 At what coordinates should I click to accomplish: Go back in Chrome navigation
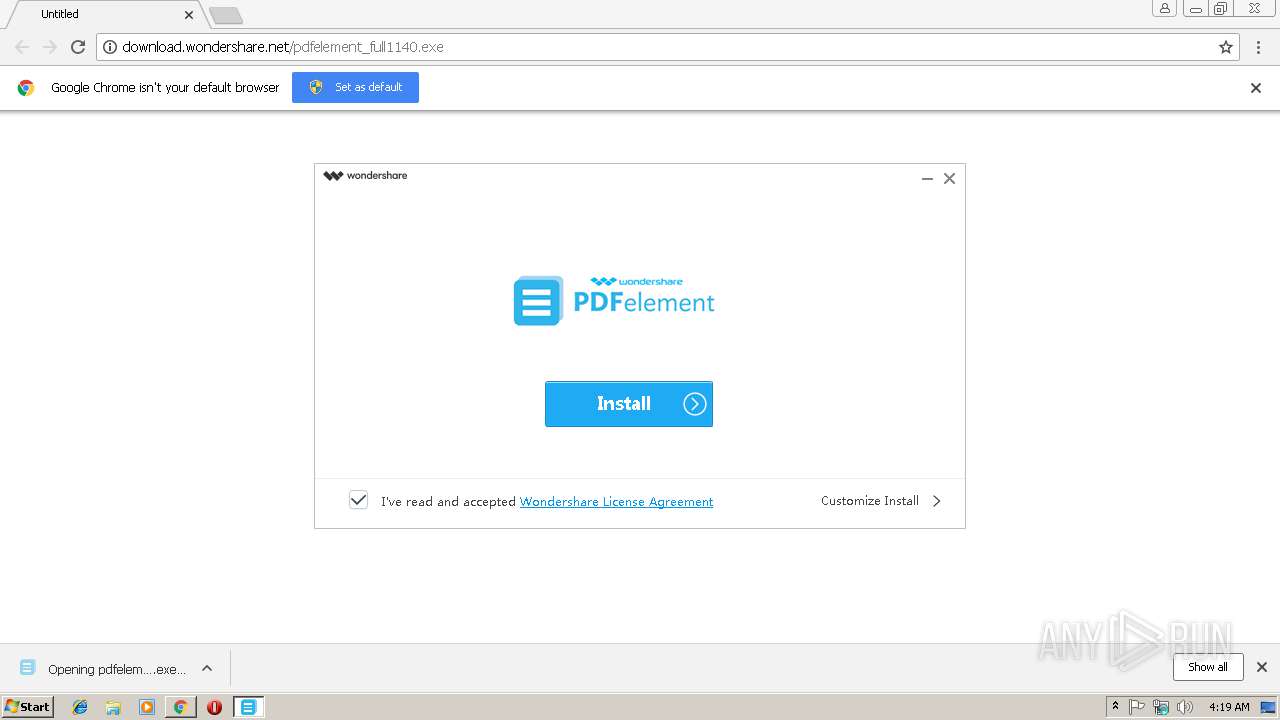click(x=22, y=47)
